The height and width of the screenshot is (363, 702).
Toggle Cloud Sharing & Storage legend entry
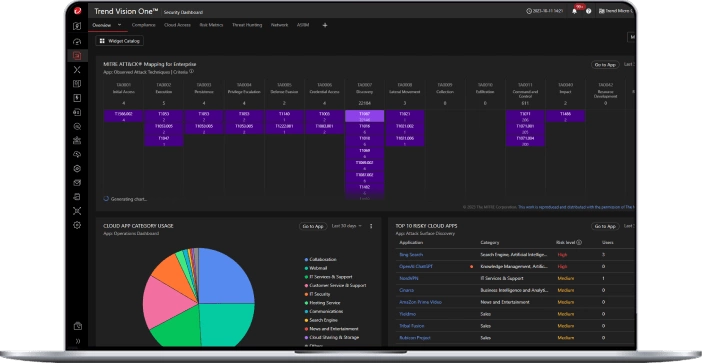[332, 337]
